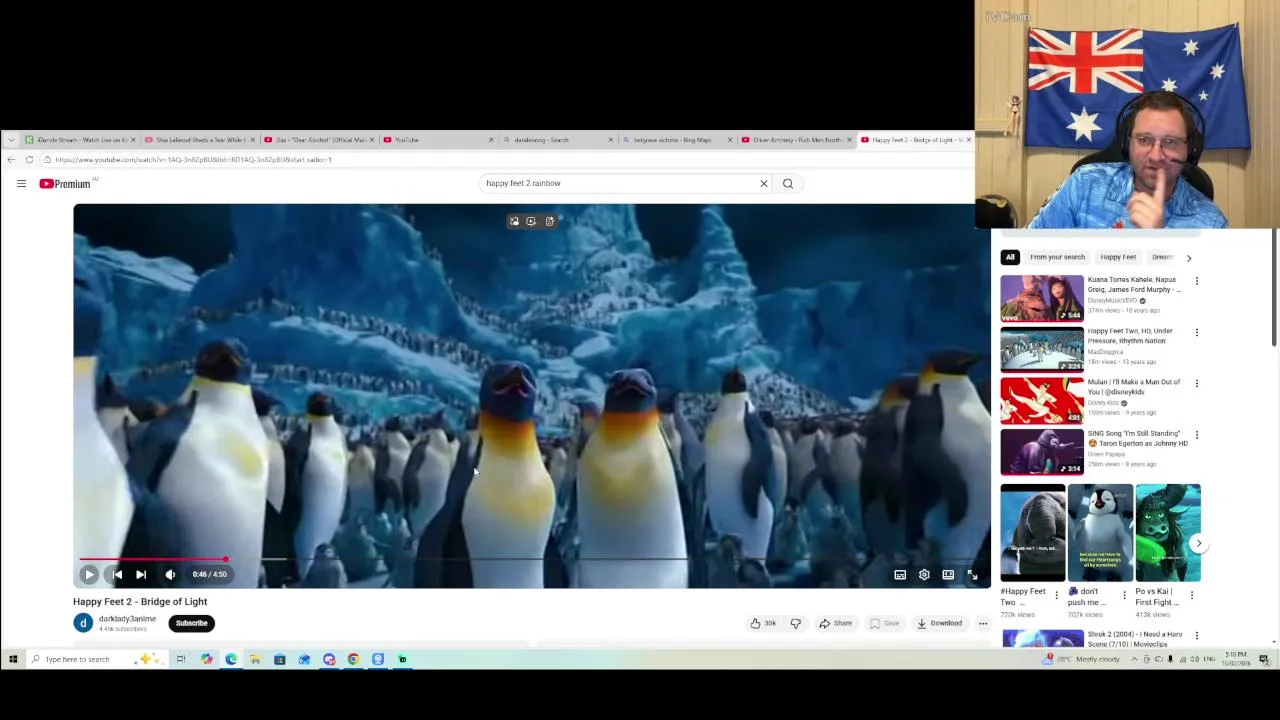Viewport: 1280px width, 720px height.
Task: Open YouTube hamburger guide menu
Action: pyautogui.click(x=21, y=183)
